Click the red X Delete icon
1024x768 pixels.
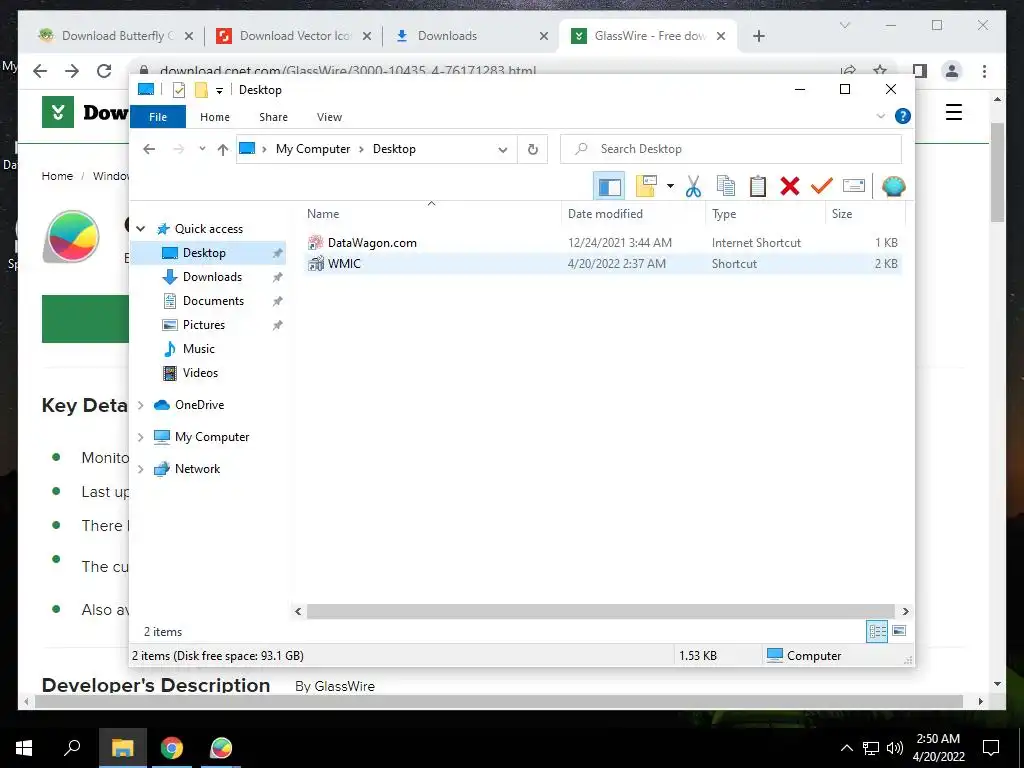[x=790, y=186]
